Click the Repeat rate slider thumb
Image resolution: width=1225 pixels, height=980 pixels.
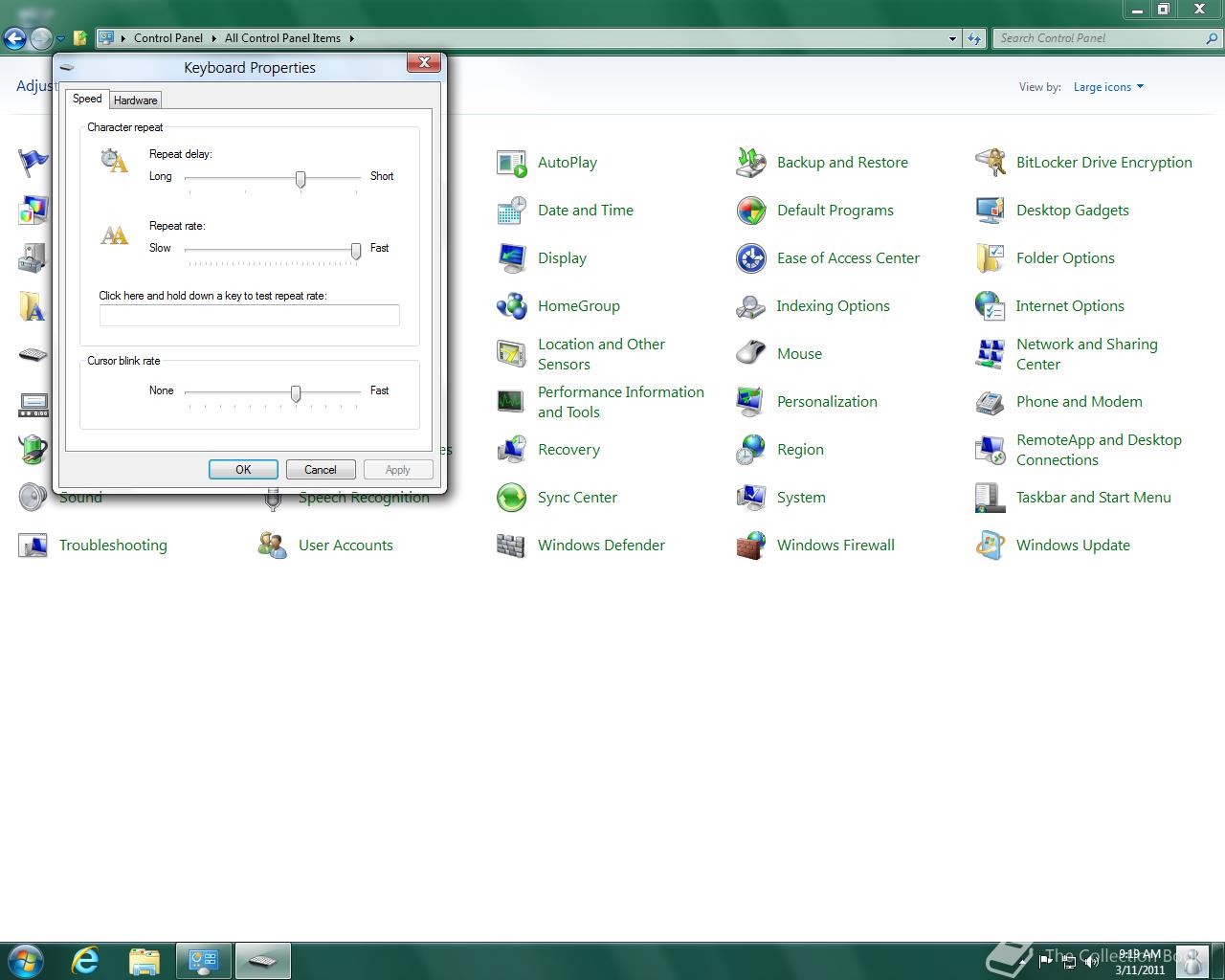[x=356, y=251]
